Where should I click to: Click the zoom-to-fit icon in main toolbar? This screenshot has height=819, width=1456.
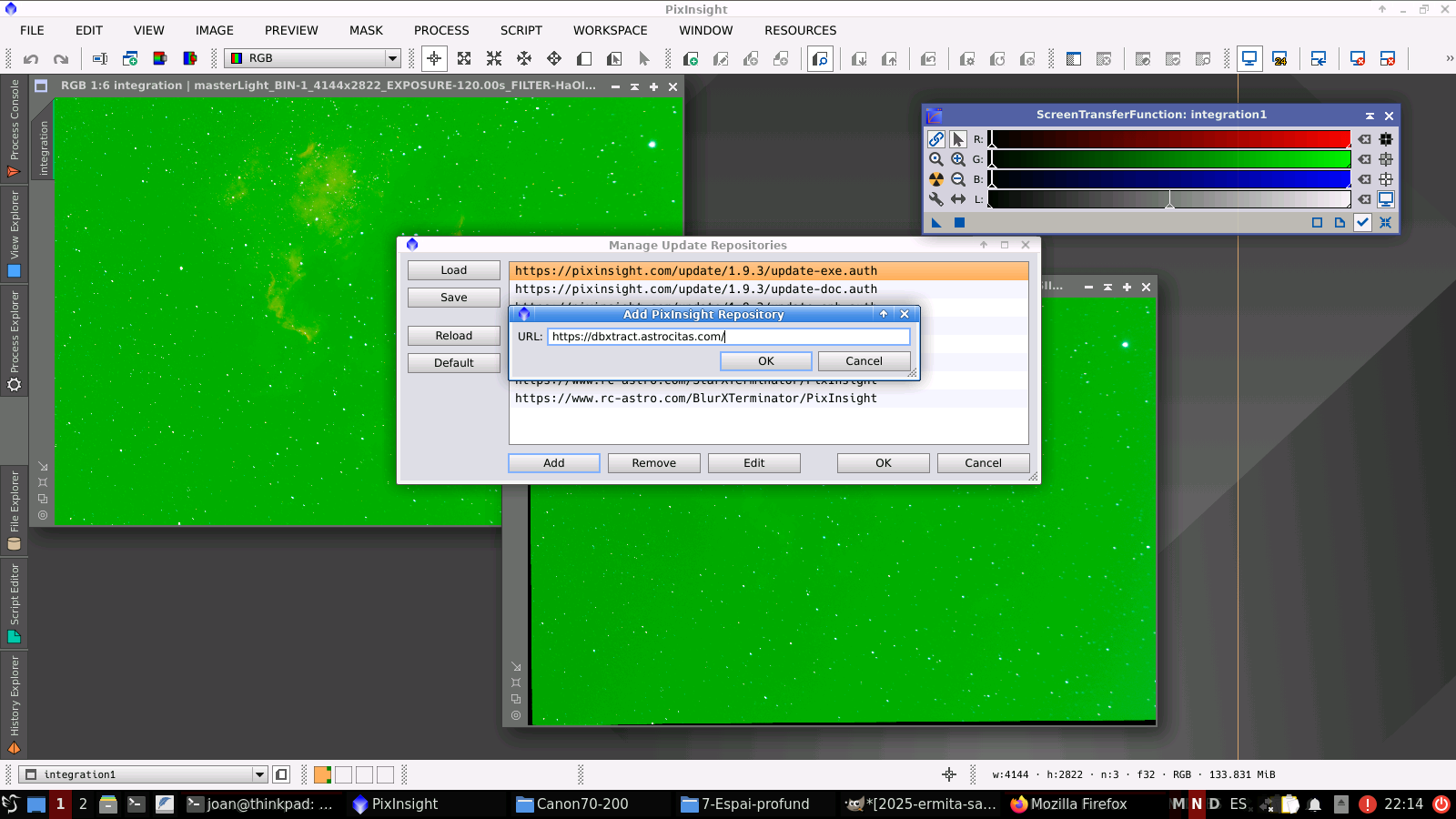(464, 59)
